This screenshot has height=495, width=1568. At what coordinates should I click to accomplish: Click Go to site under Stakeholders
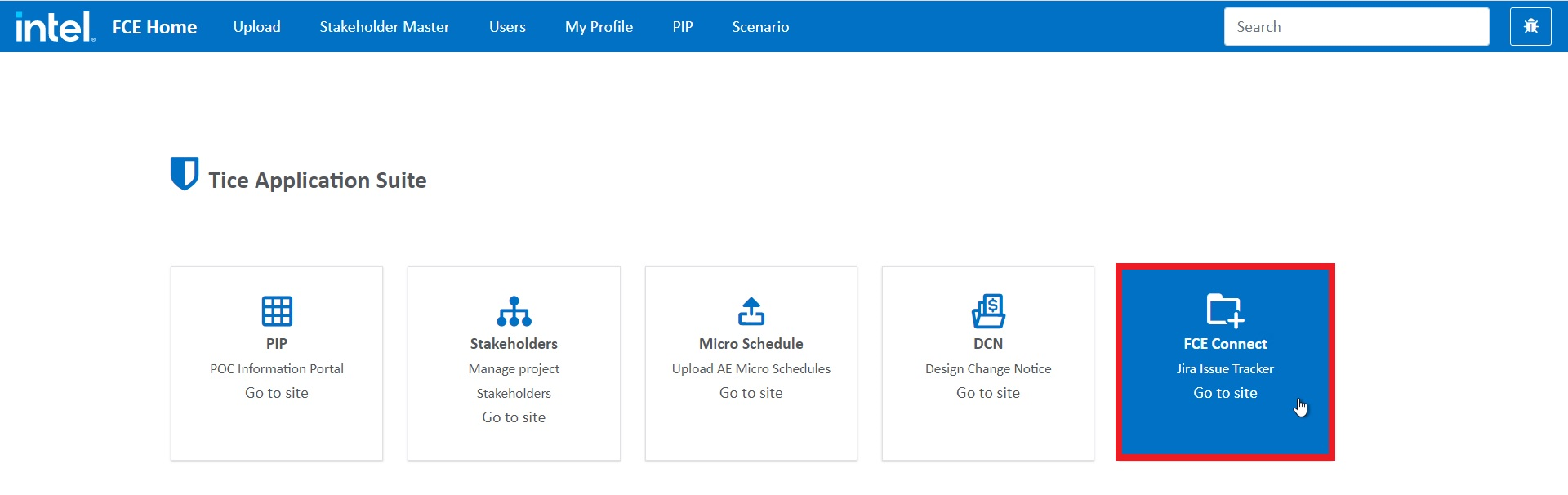pos(514,417)
